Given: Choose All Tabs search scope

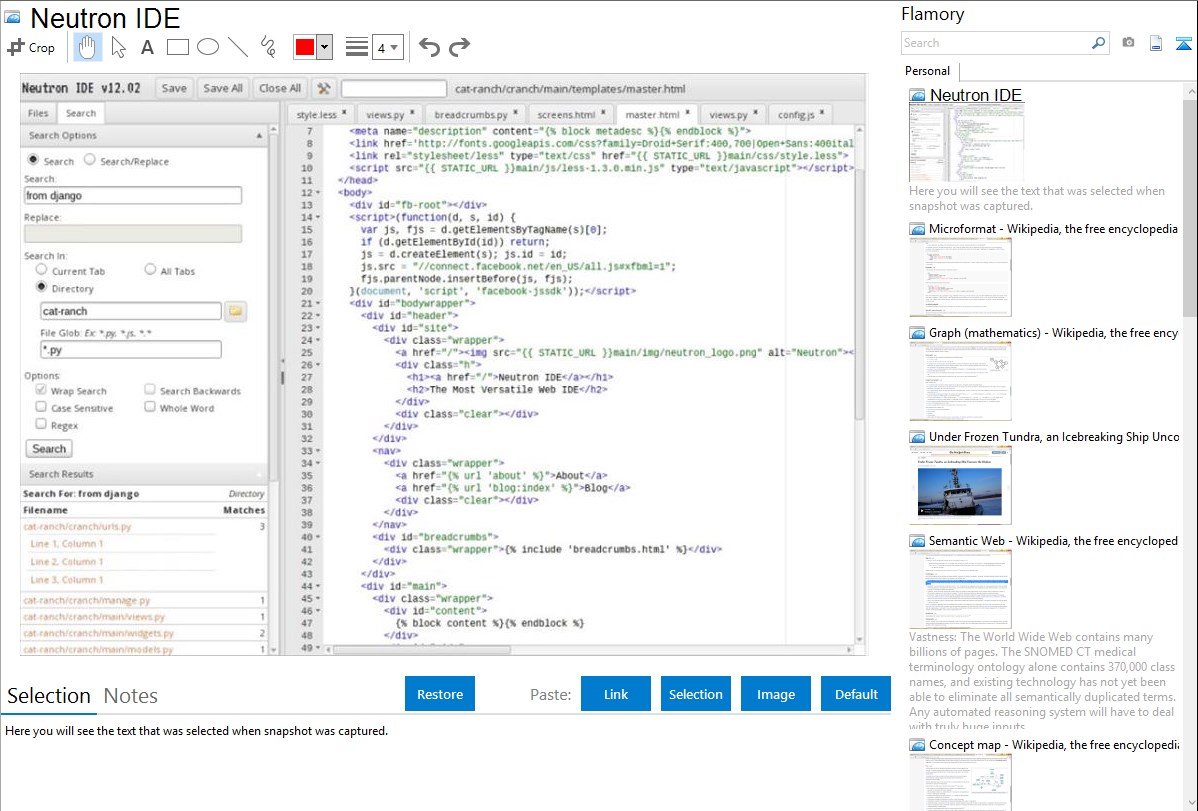Looking at the screenshot, I should pyautogui.click(x=150, y=270).
